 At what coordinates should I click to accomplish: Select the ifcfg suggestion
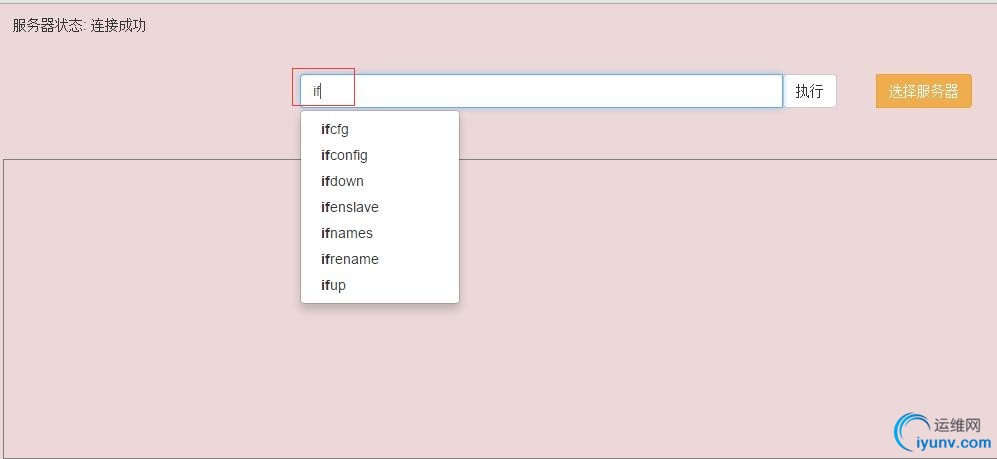[380, 130]
